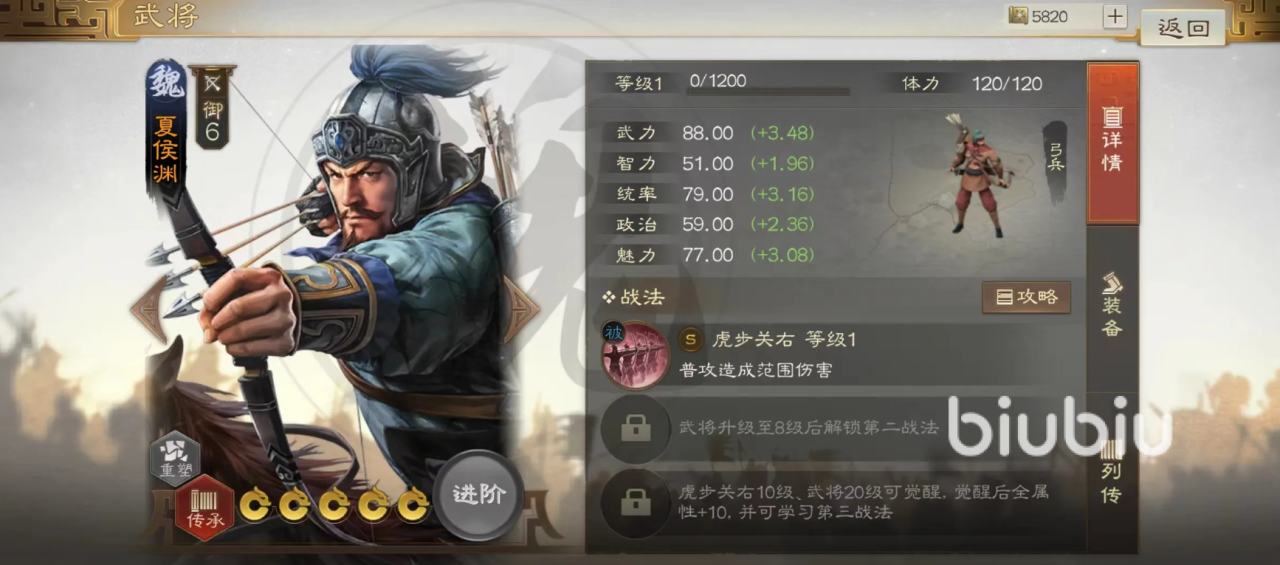Tap the round 进阶 advance button
1280x565 pixels.
pos(478,496)
